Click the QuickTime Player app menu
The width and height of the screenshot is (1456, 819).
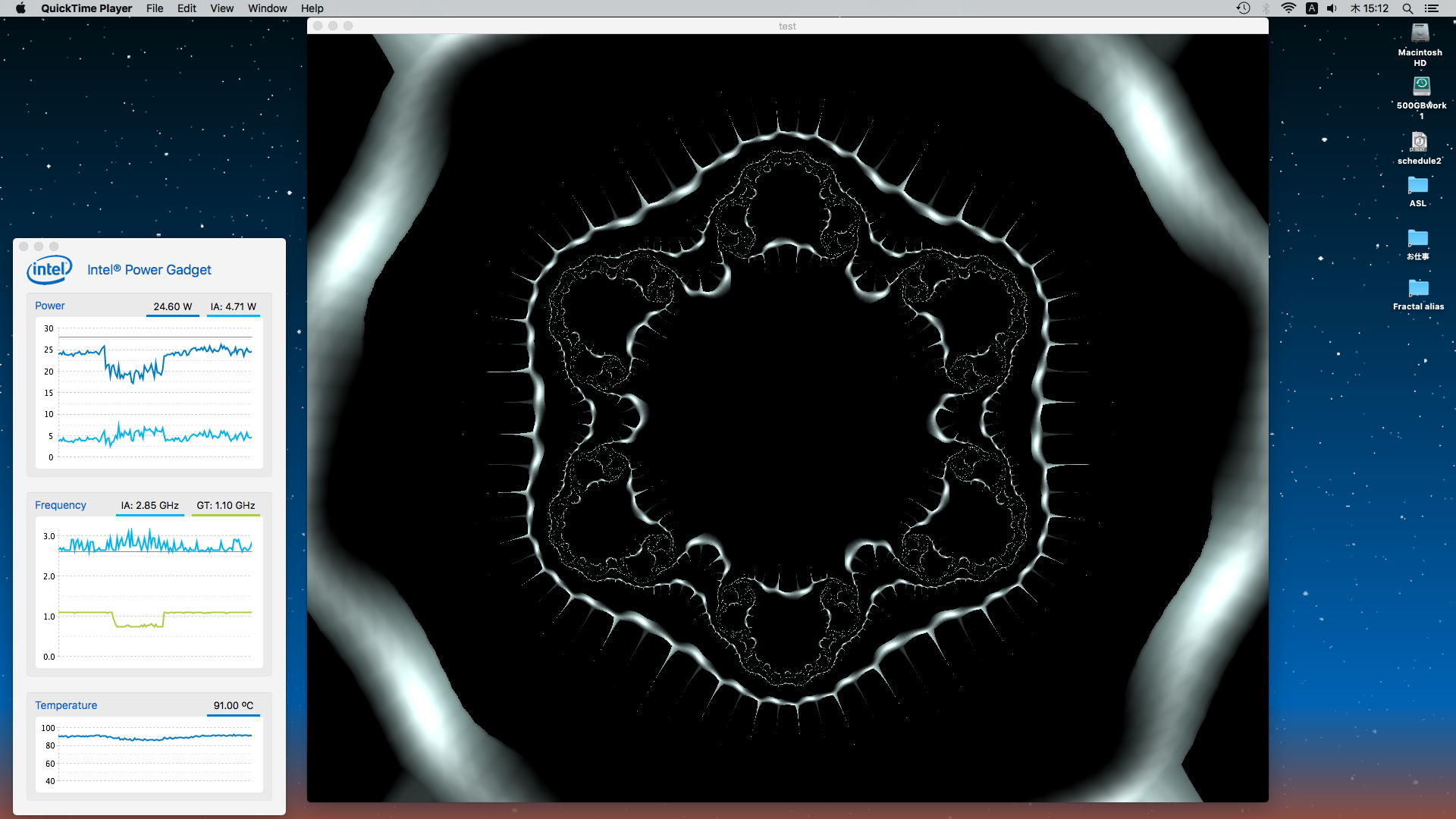point(86,8)
